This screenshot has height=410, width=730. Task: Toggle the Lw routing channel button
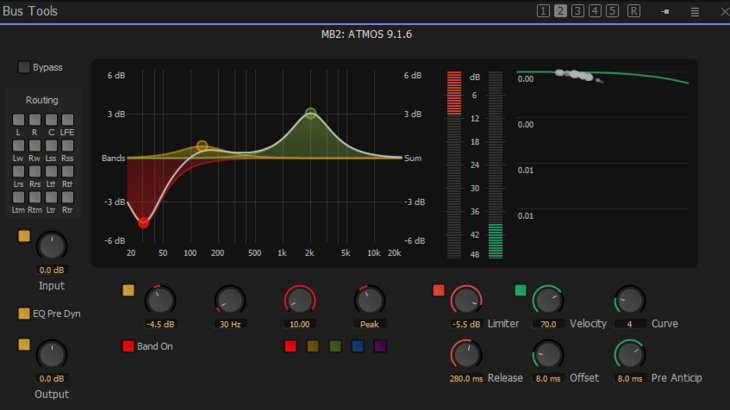pyautogui.click(x=19, y=146)
